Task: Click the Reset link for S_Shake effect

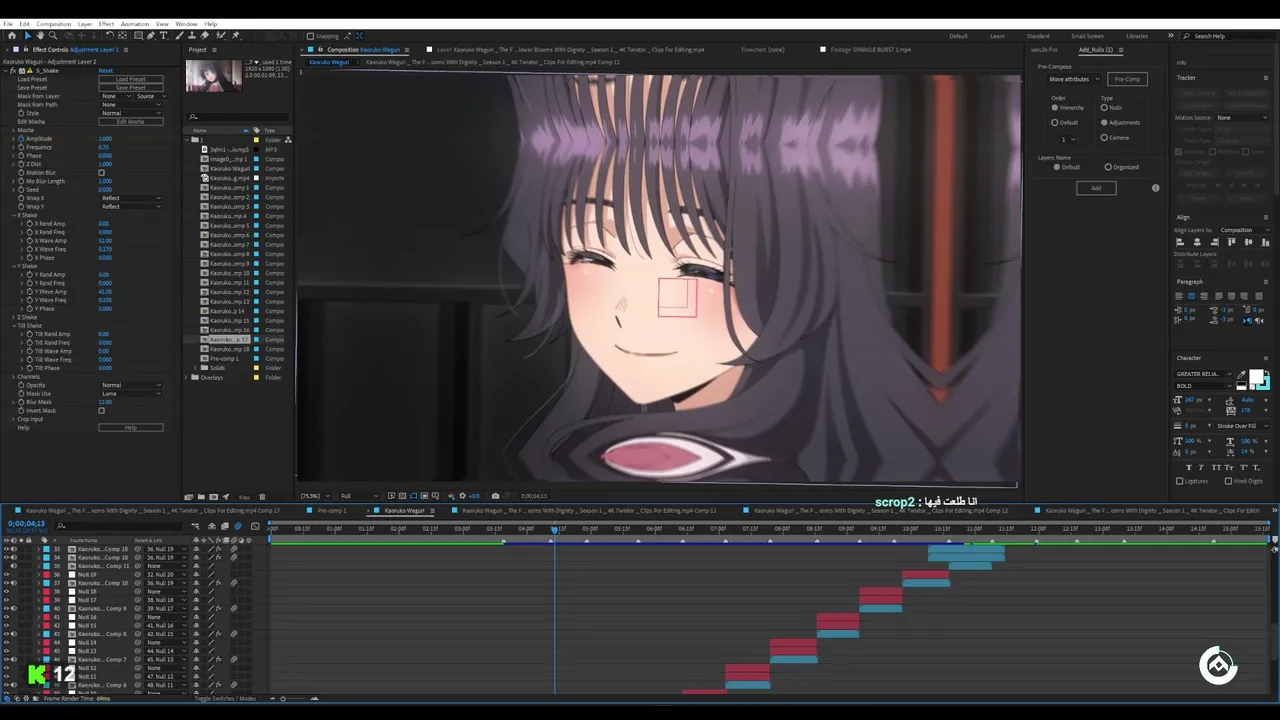Action: pos(105,71)
